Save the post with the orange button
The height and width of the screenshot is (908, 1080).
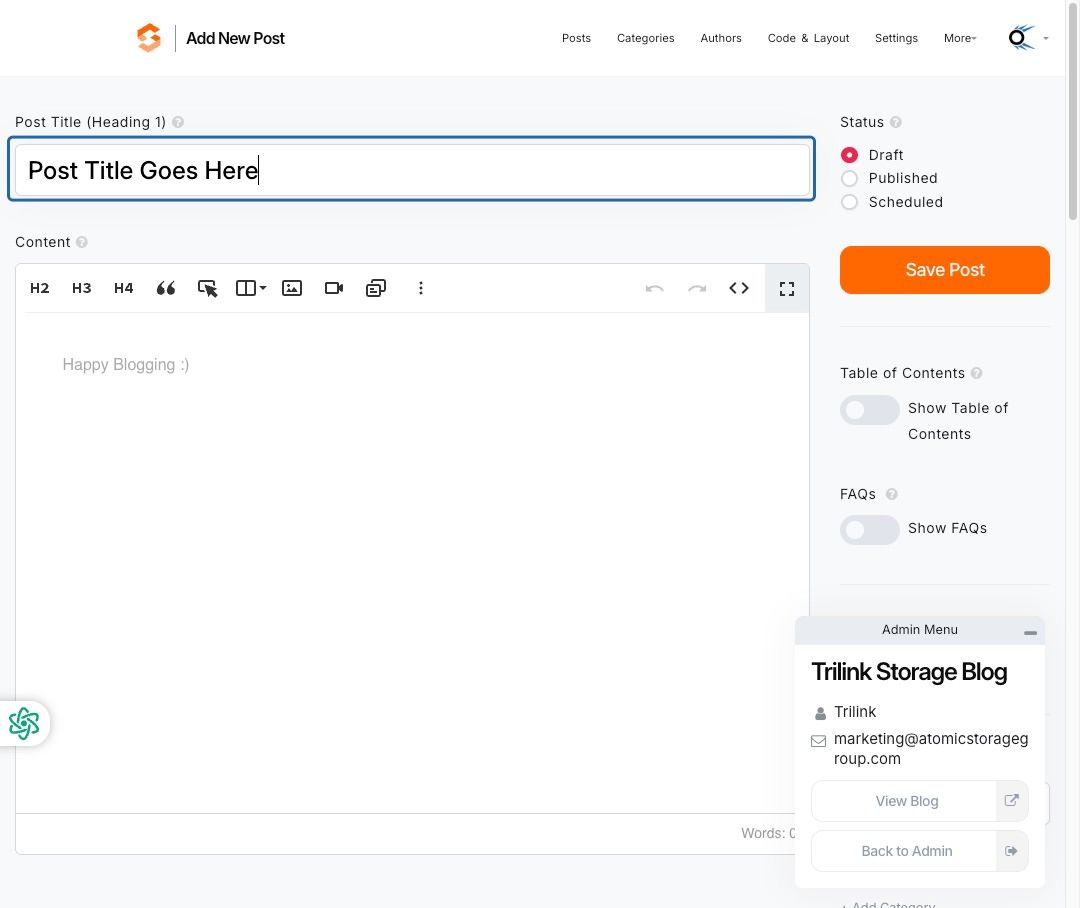click(944, 270)
